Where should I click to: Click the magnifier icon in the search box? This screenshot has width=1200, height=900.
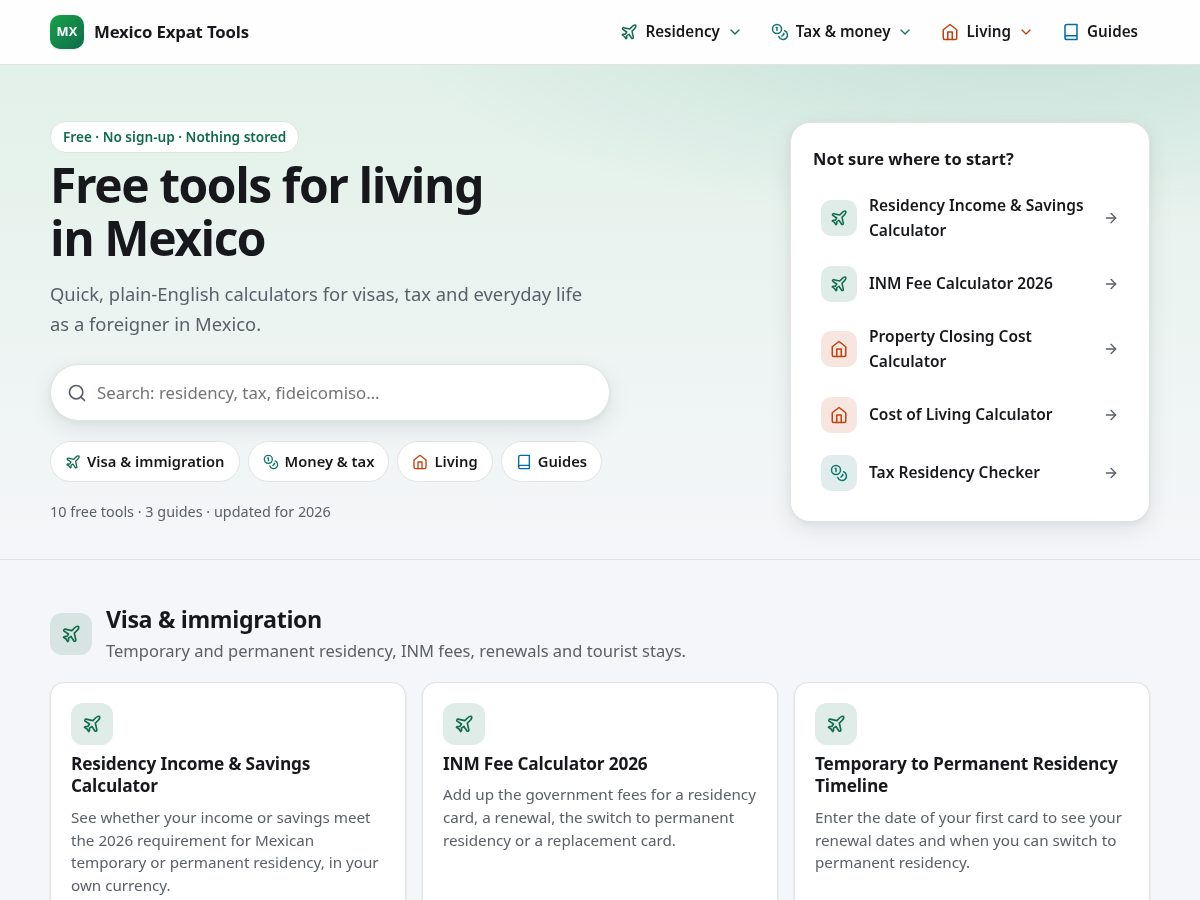(x=77, y=393)
